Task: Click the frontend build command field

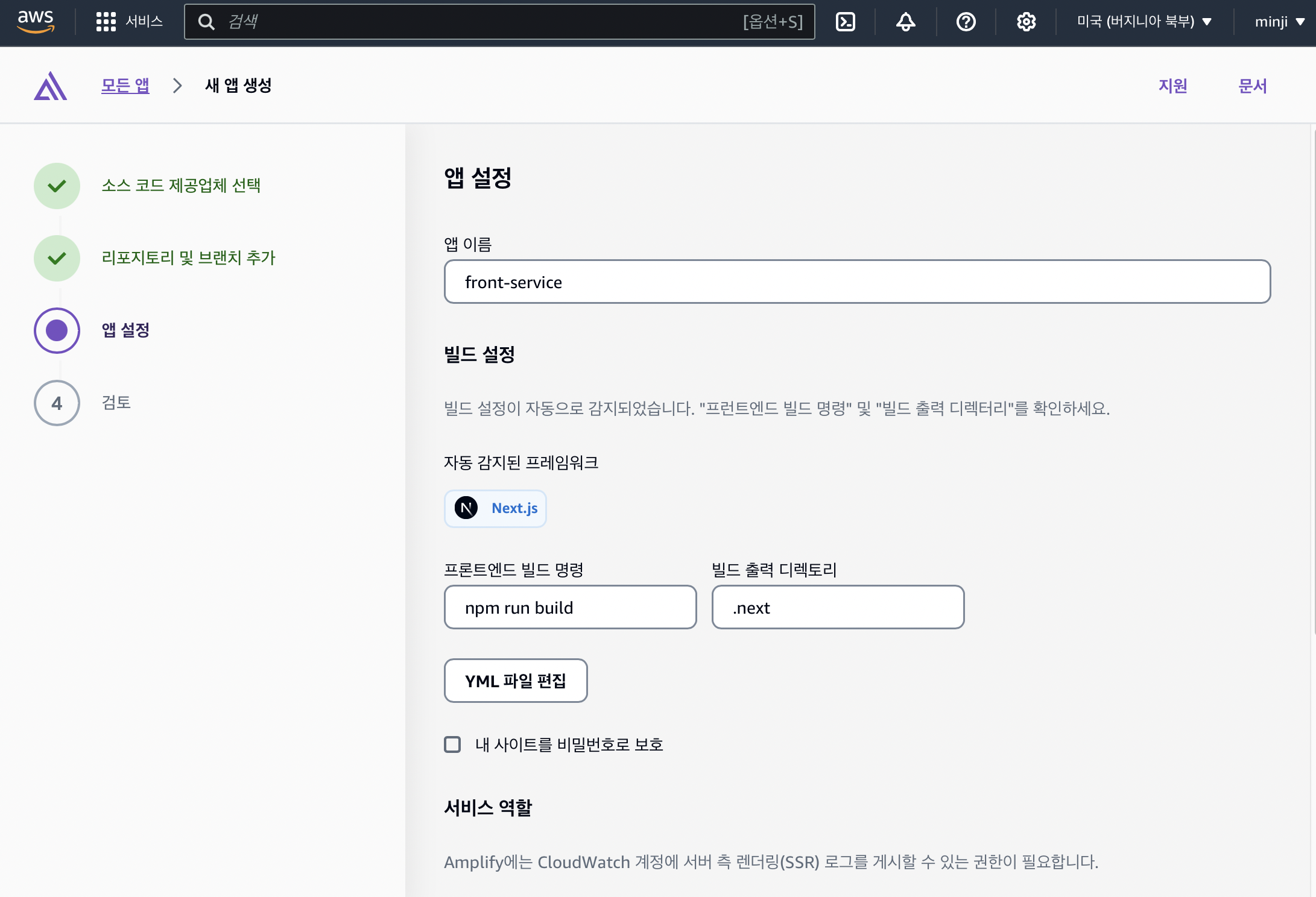Action: click(570, 607)
